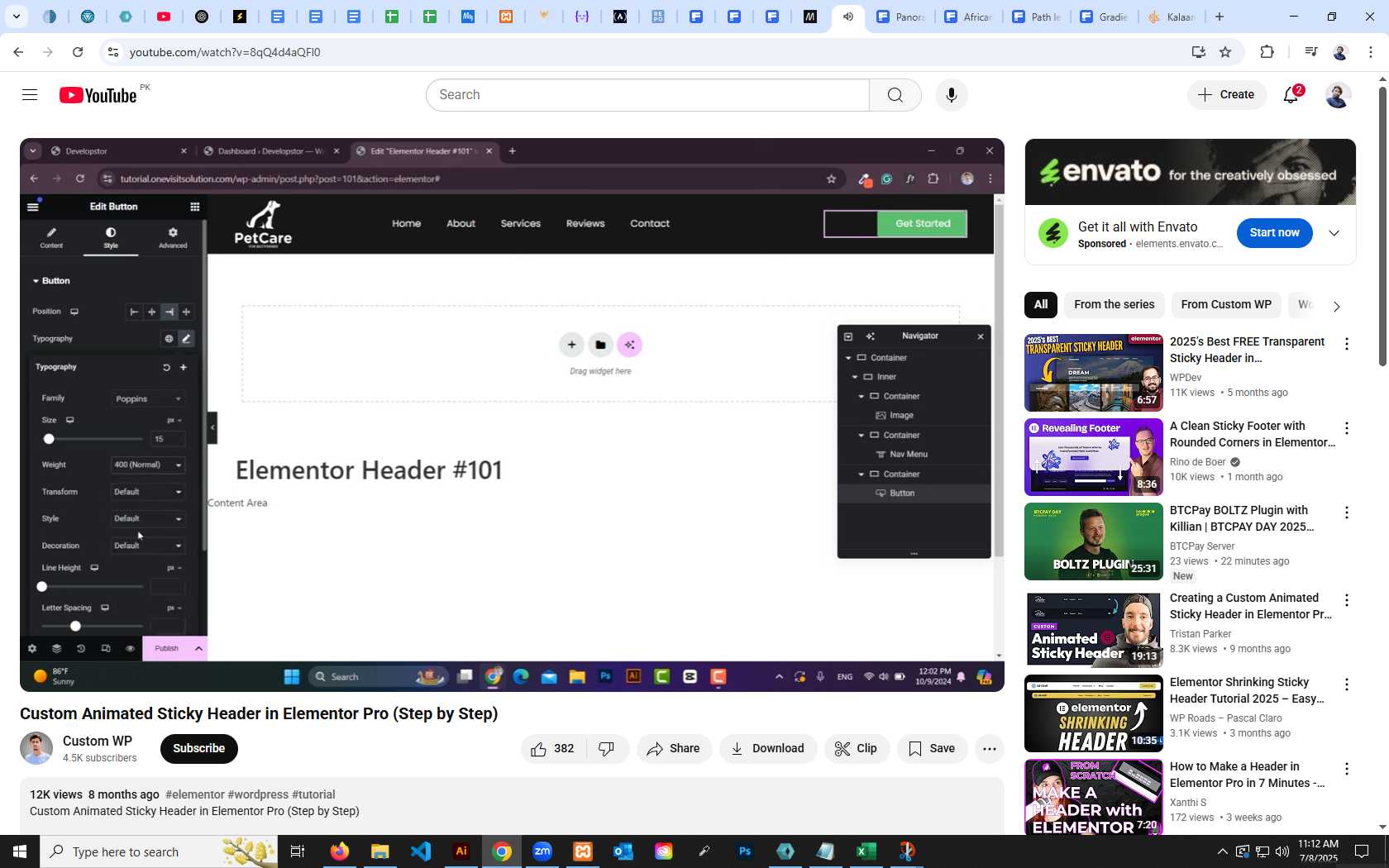This screenshot has width=1389, height=868.
Task: Click the YouTube search input field
Action: pos(647,95)
